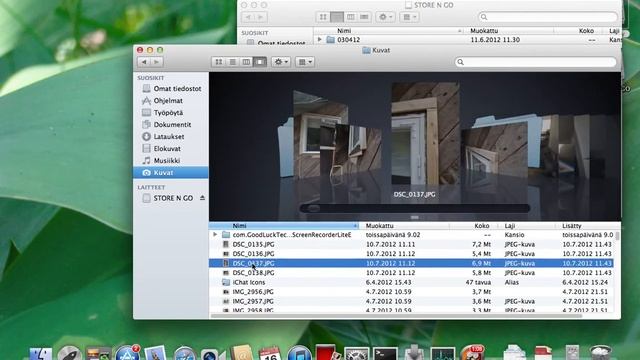The width and height of the screenshot is (640, 360).
Task: Open Finder from the Dock
Action: pyautogui.click(x=41, y=353)
